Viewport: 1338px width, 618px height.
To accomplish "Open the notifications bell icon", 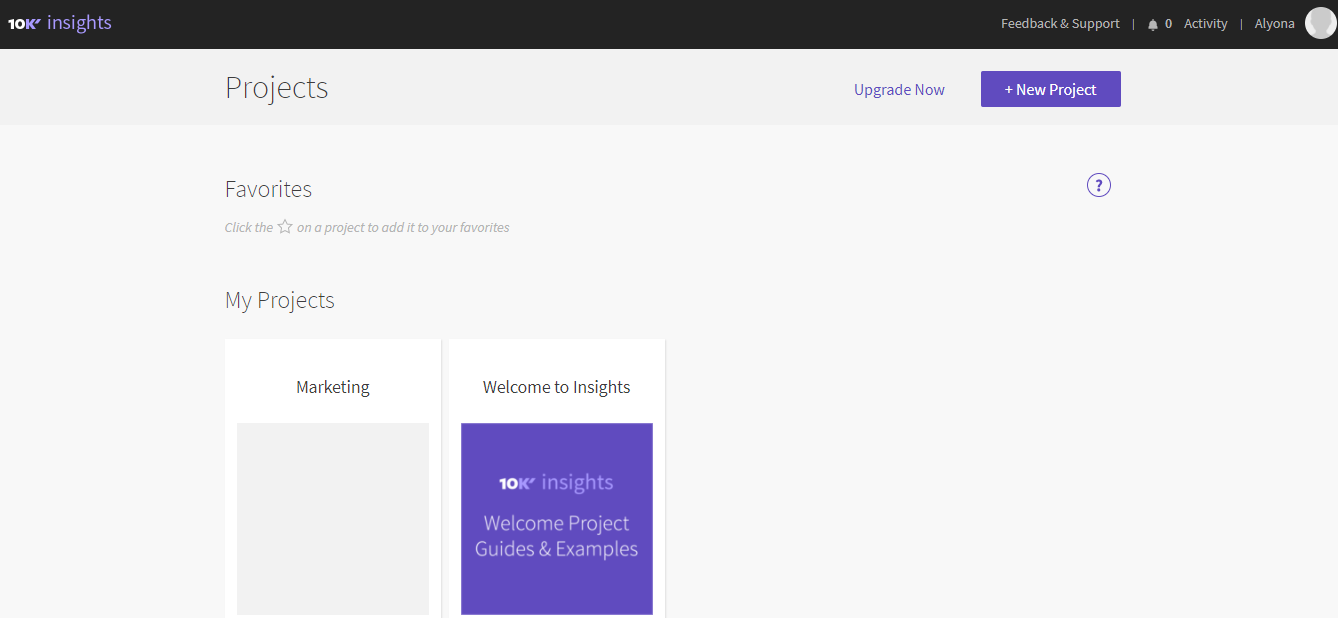I will coord(1153,24).
